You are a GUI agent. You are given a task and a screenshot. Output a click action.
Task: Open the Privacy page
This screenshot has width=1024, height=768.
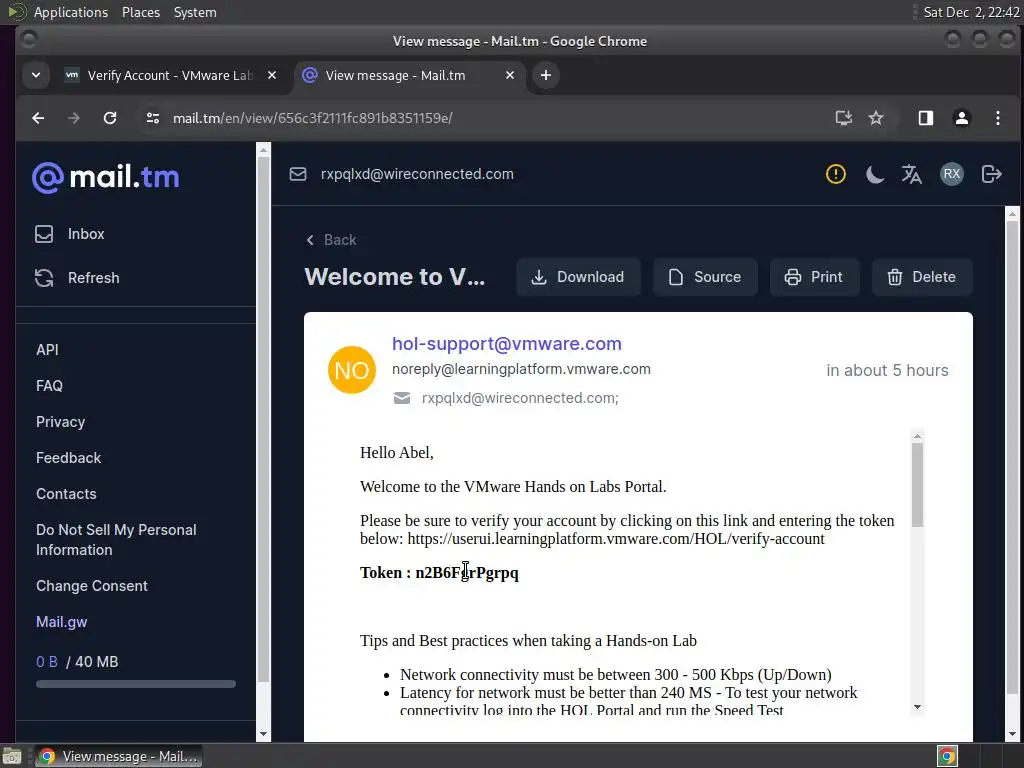coord(60,422)
